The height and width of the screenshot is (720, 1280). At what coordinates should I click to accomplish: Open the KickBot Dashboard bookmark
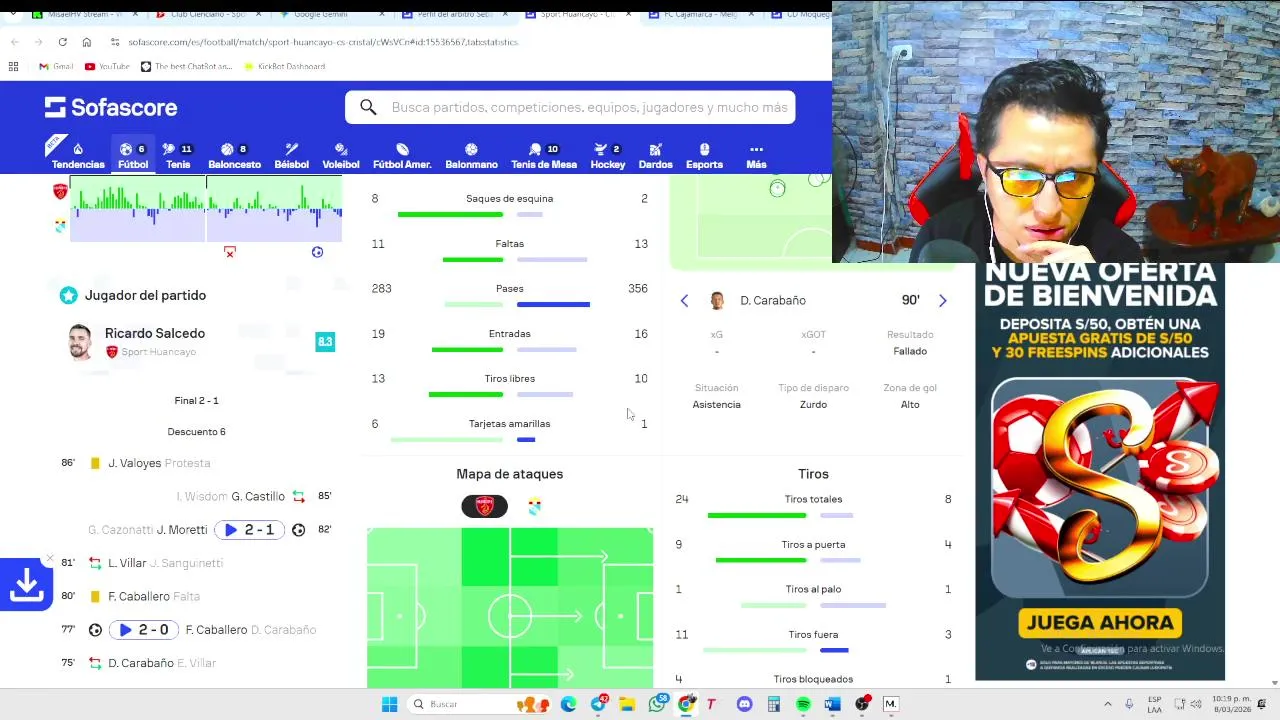(283, 66)
